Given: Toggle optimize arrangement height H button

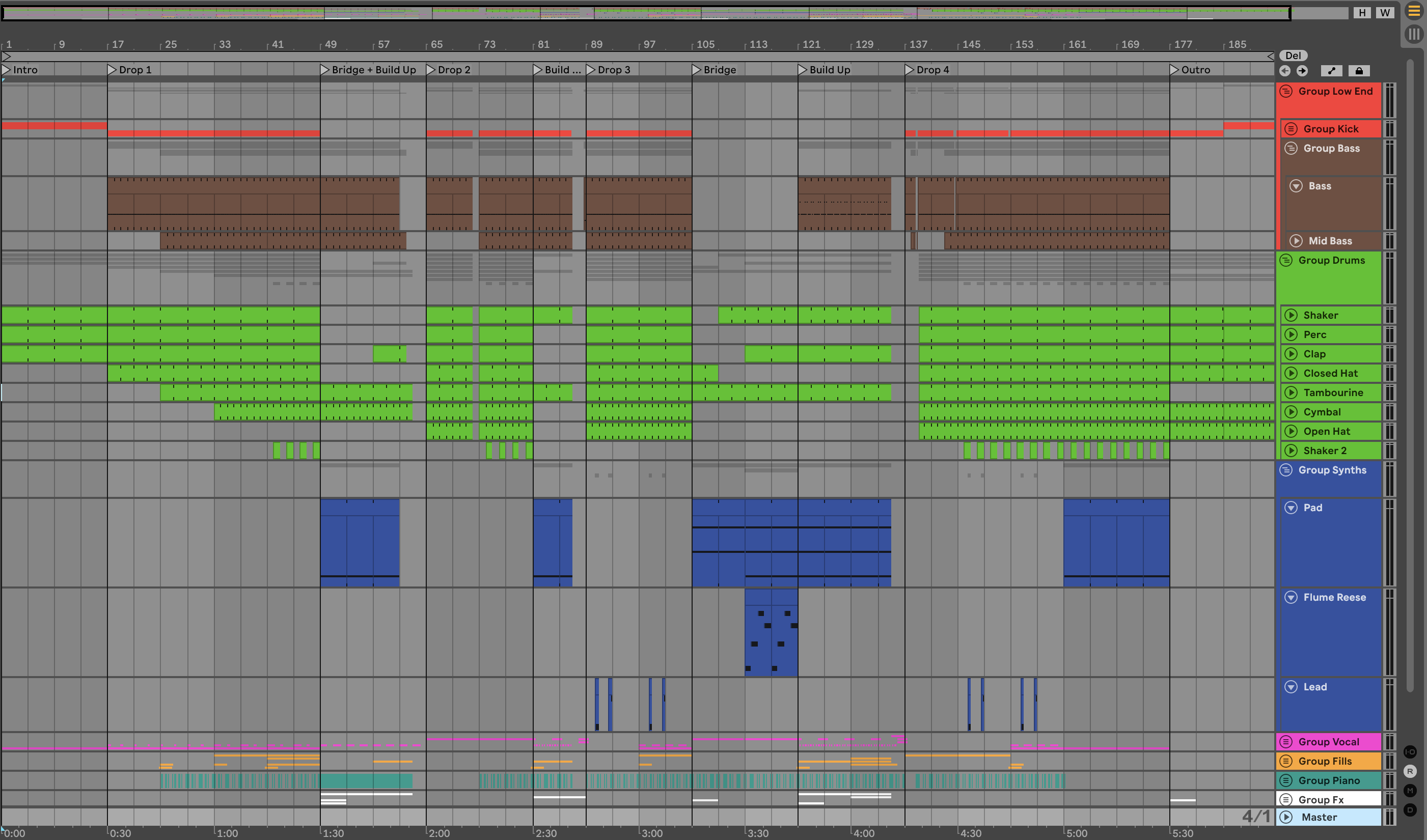Looking at the screenshot, I should click(x=1362, y=12).
